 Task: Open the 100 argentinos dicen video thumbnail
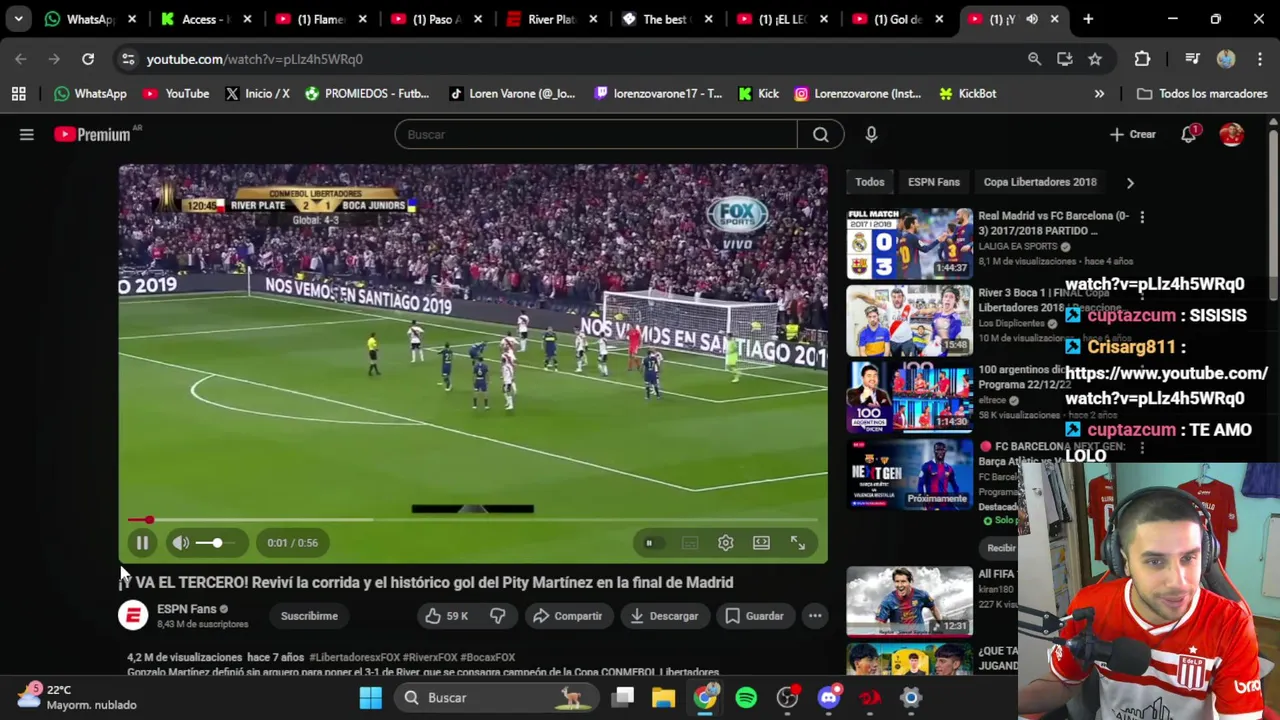click(909, 398)
